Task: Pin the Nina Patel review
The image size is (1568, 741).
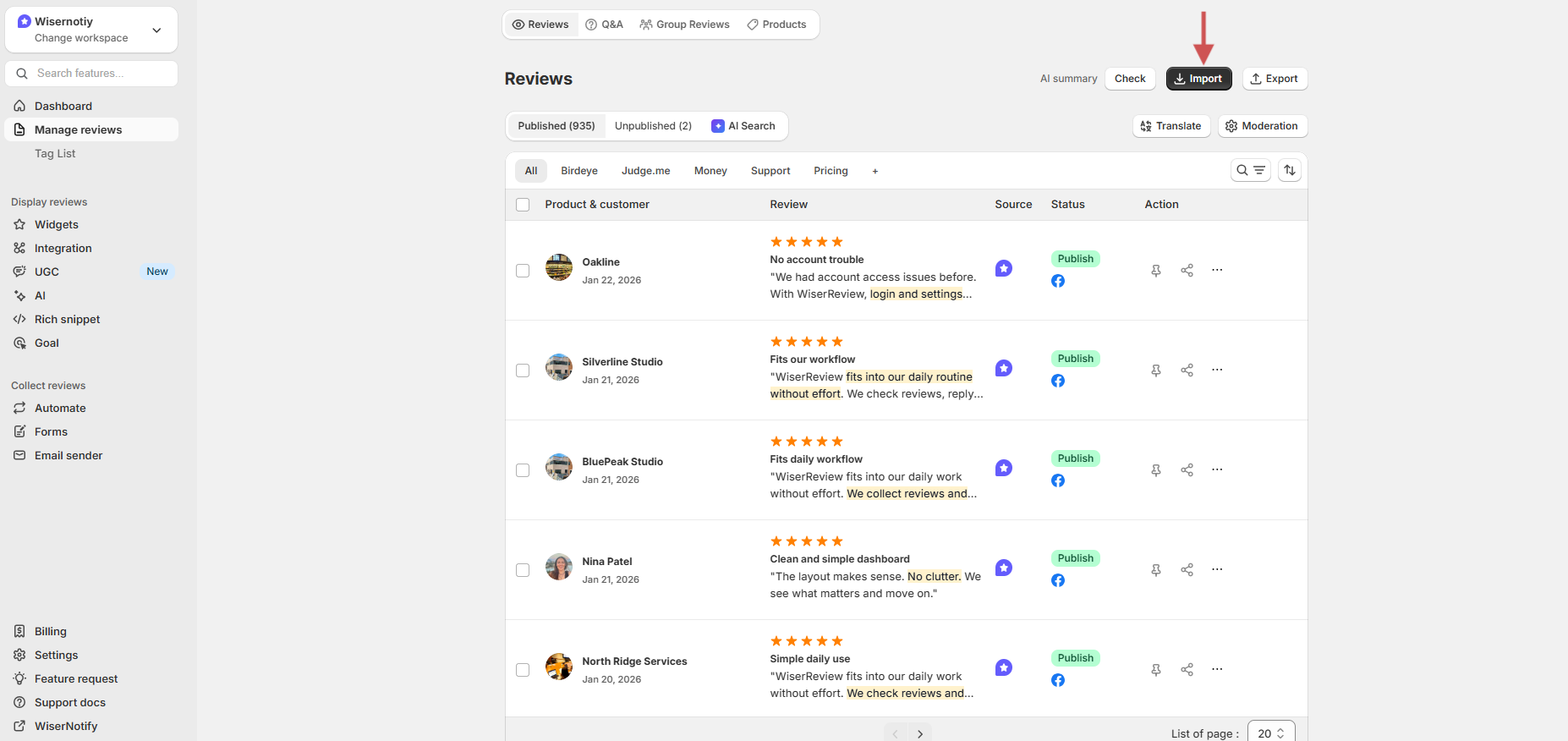Action: pyautogui.click(x=1156, y=570)
